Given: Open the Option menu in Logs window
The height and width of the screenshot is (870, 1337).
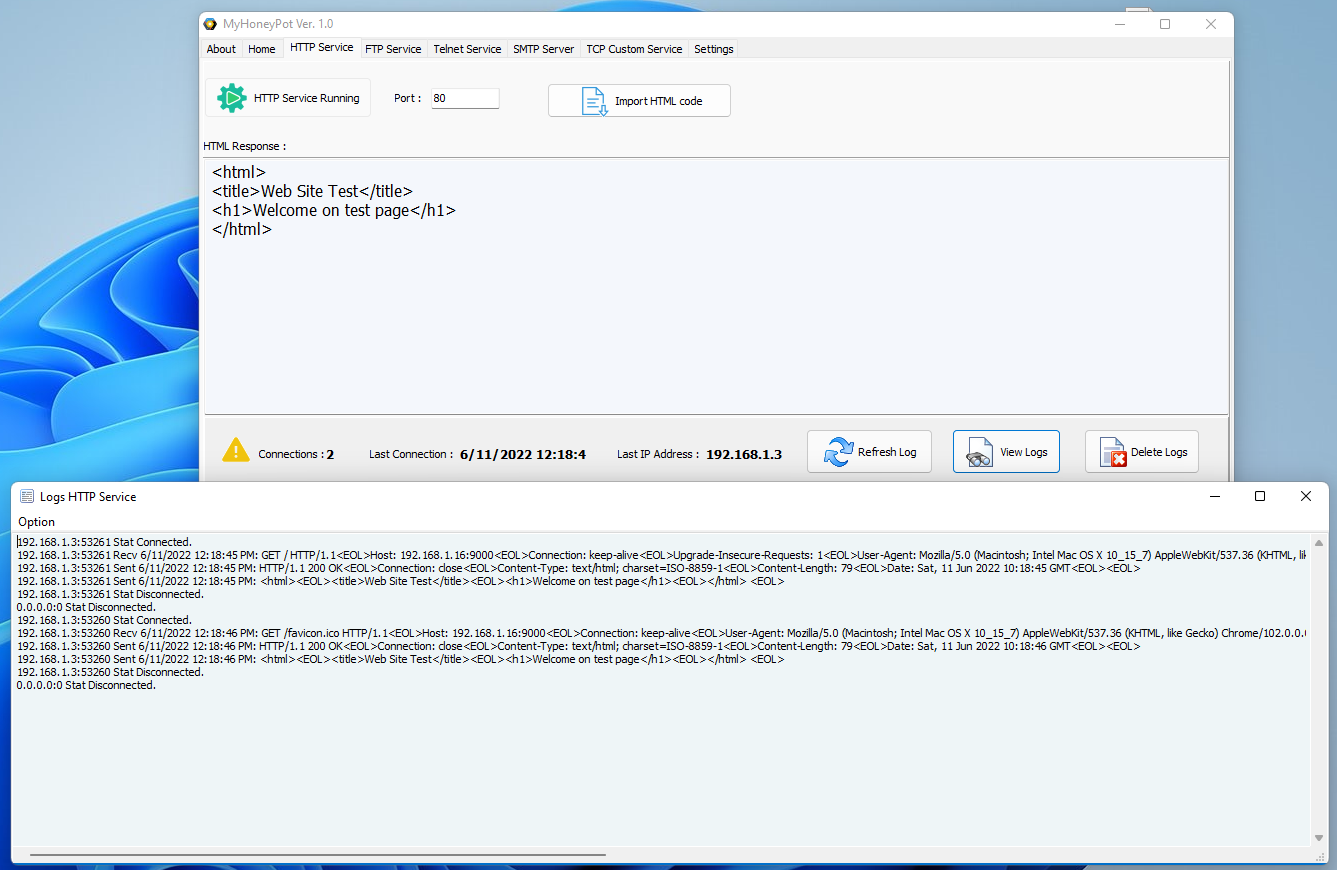Looking at the screenshot, I should click(37, 522).
